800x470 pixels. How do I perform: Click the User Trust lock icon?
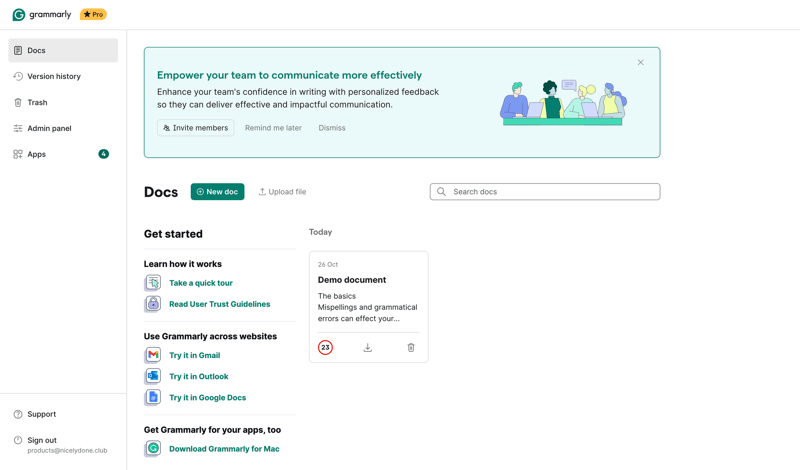[153, 304]
